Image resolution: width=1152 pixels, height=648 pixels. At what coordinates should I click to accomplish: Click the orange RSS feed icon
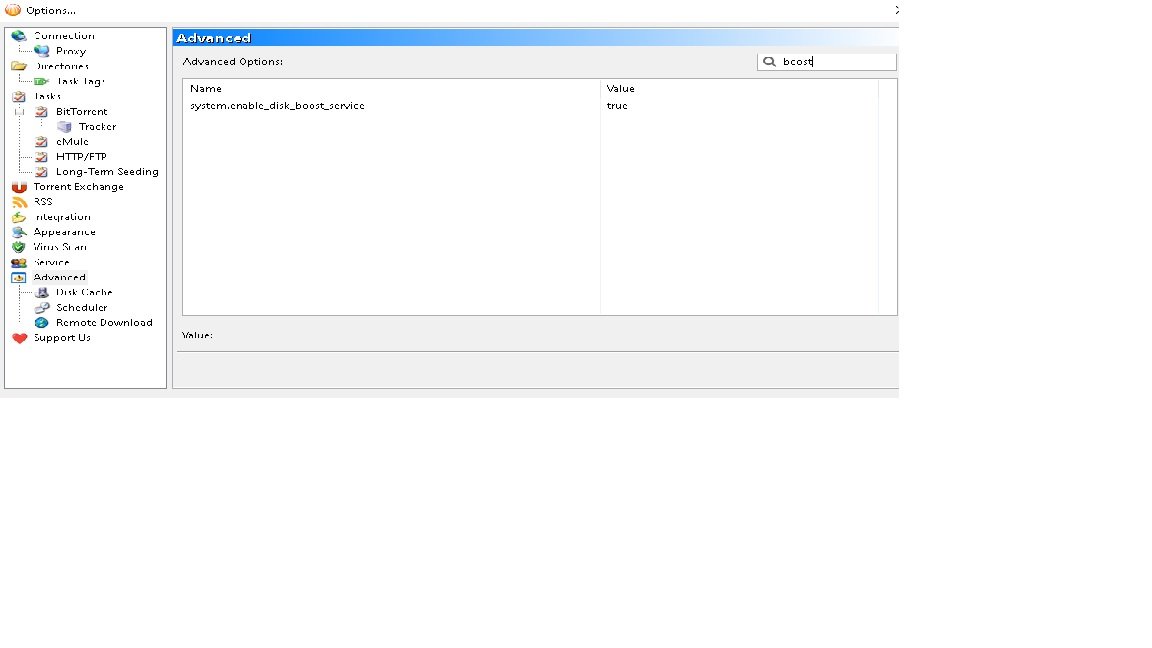click(x=19, y=202)
